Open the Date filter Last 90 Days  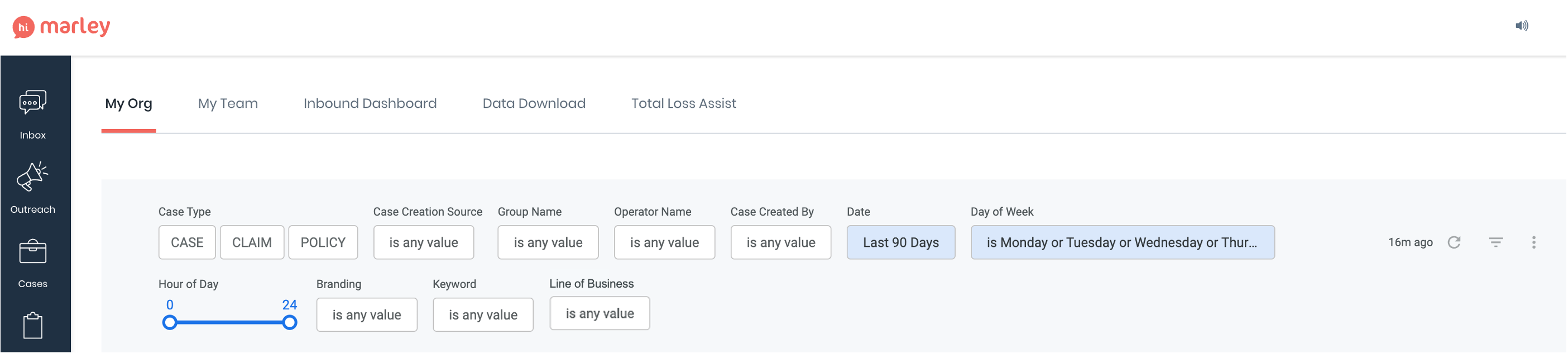click(901, 242)
